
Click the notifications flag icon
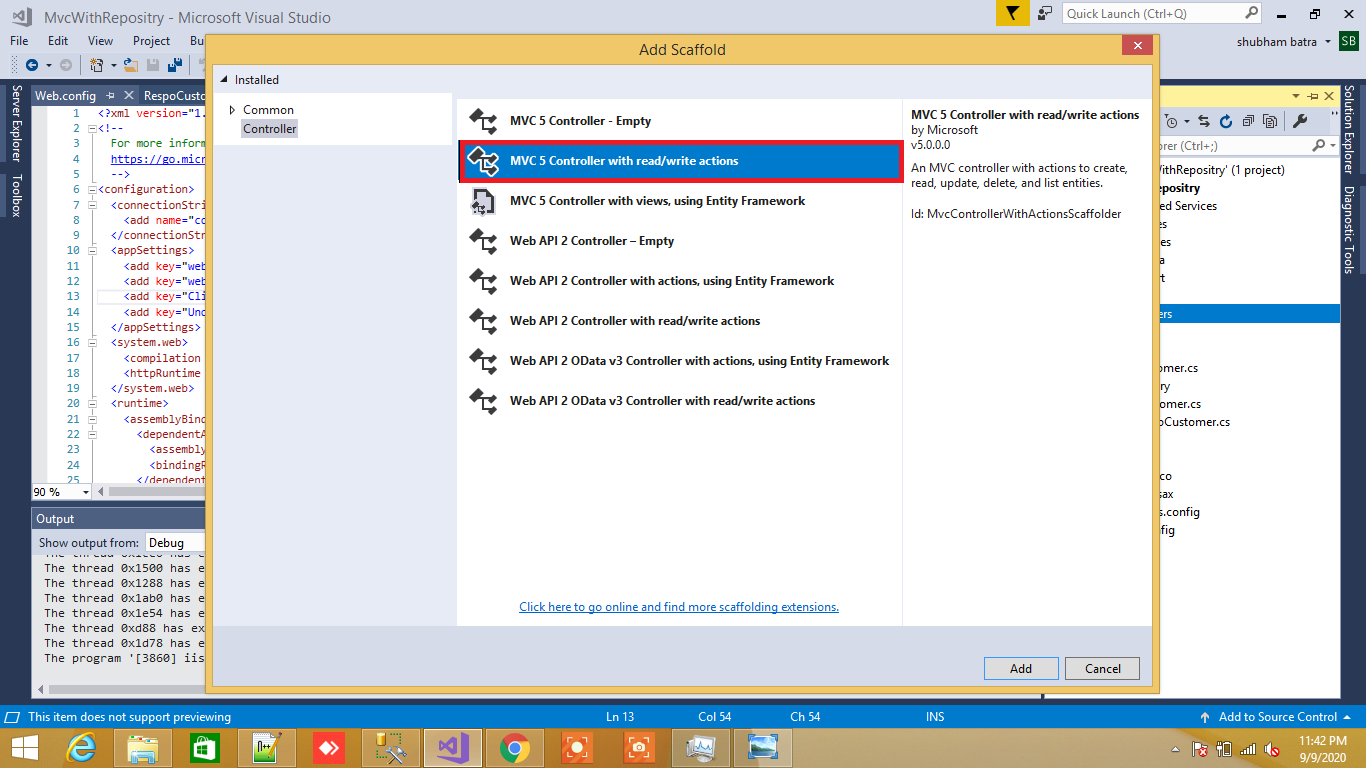[1012, 13]
